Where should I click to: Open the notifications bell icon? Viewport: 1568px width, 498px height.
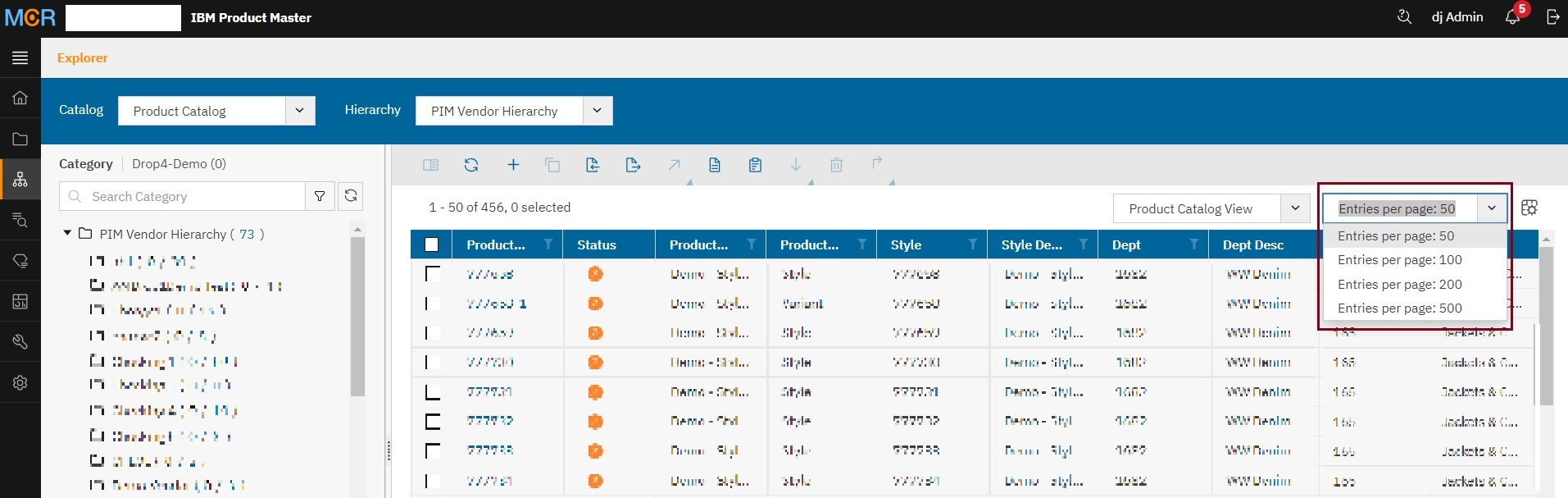(x=1512, y=17)
